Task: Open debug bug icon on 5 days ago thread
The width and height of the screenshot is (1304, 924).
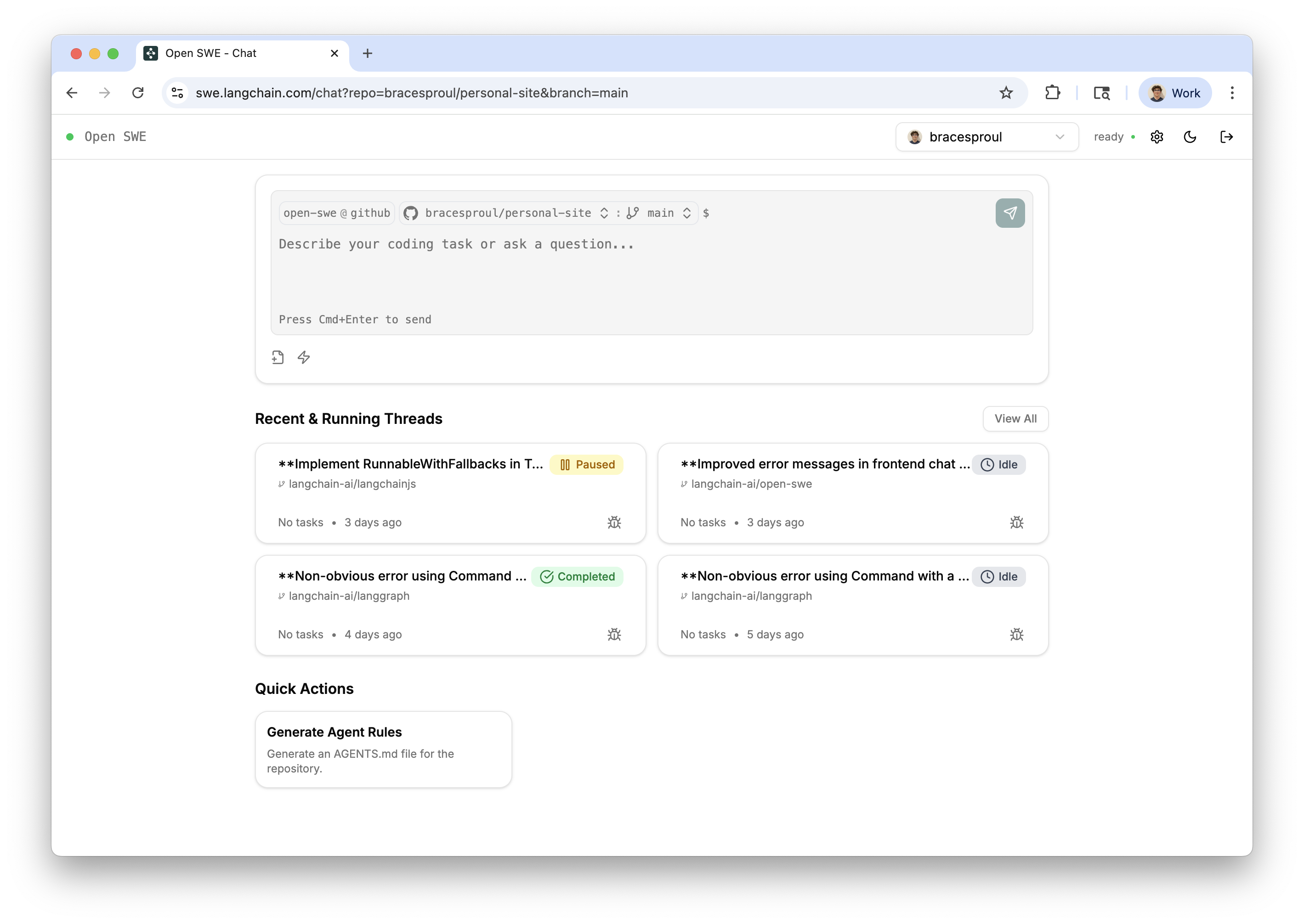Action: (1016, 634)
